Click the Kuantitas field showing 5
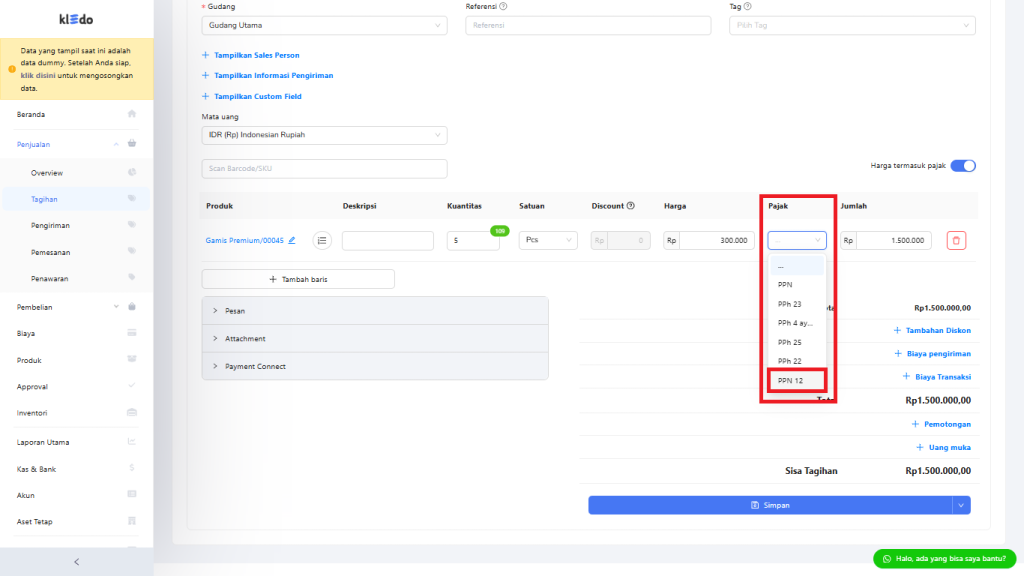1024x576 pixels. [x=473, y=240]
